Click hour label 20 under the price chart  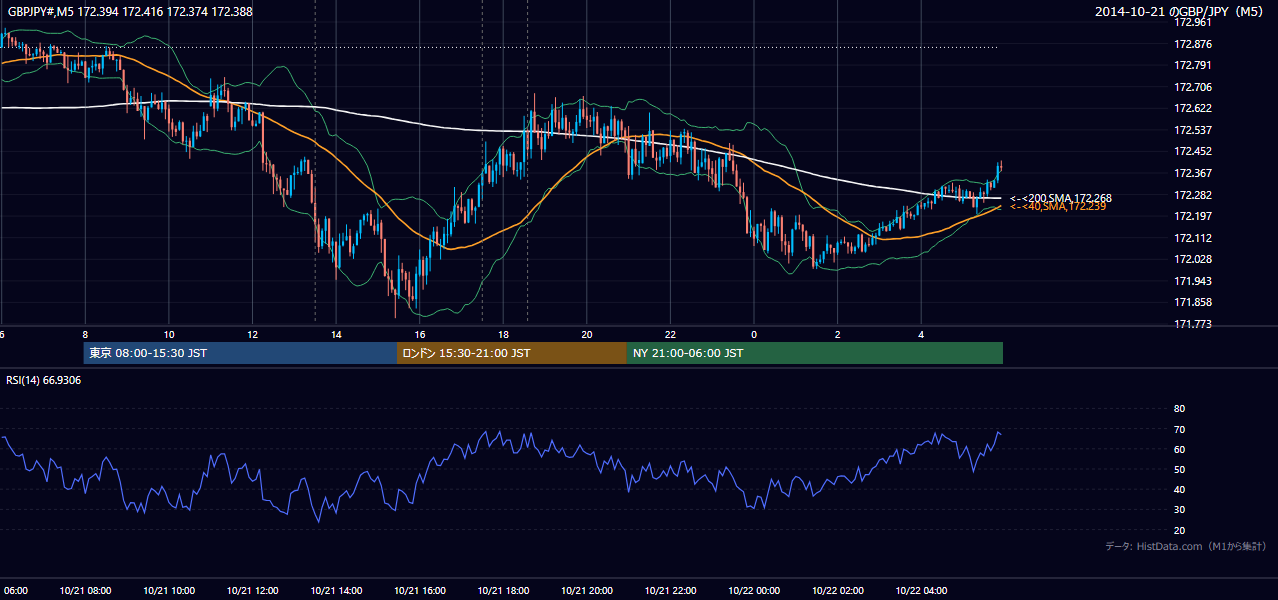point(587,334)
